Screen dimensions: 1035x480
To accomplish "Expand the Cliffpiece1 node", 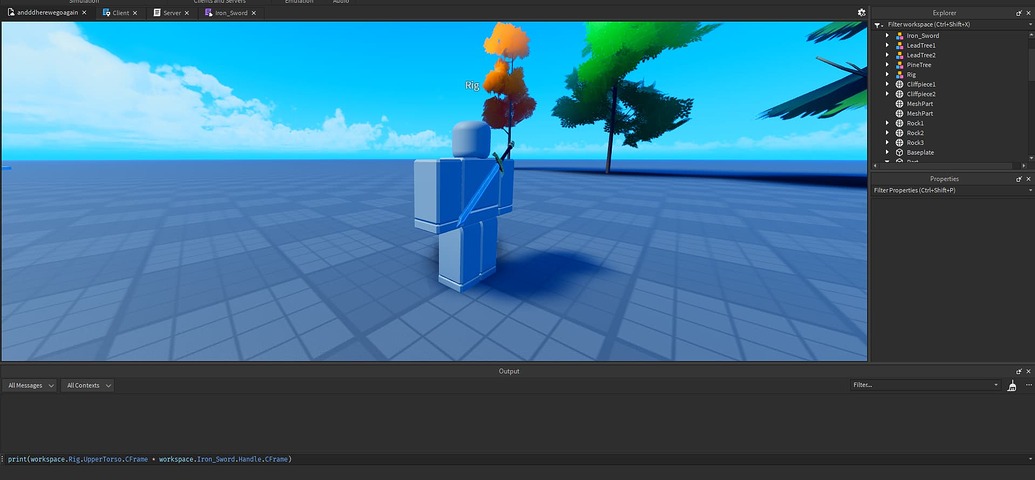I will [x=888, y=85].
